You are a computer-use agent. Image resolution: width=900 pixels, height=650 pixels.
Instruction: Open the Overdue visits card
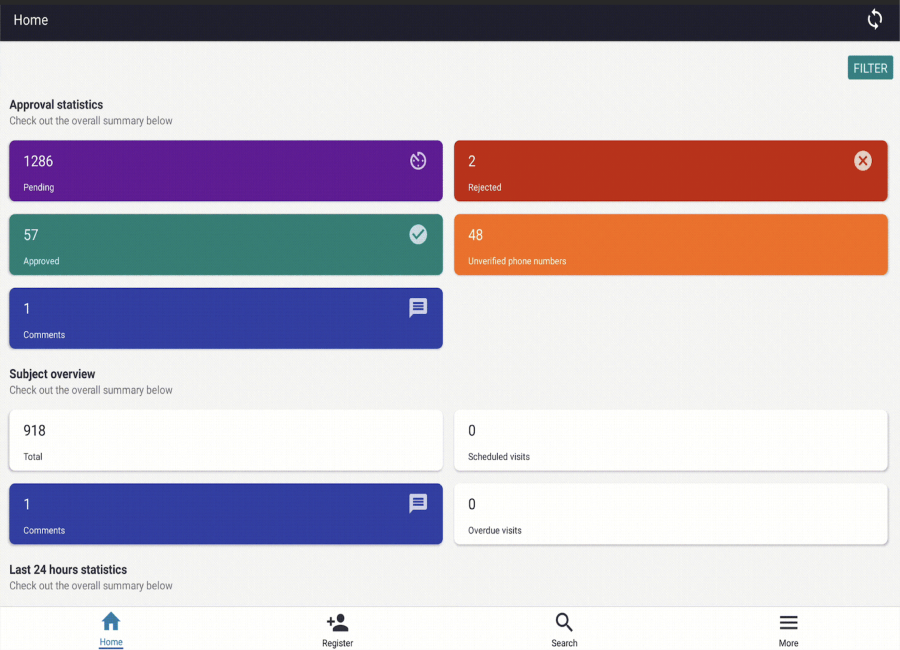[670, 514]
